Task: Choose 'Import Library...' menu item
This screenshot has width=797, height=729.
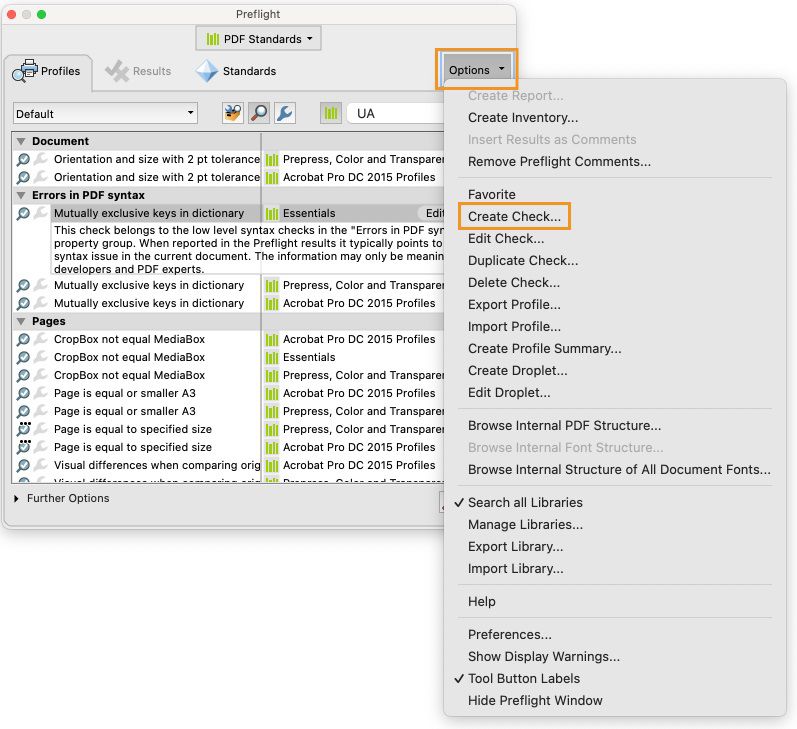Action: pyautogui.click(x=515, y=568)
